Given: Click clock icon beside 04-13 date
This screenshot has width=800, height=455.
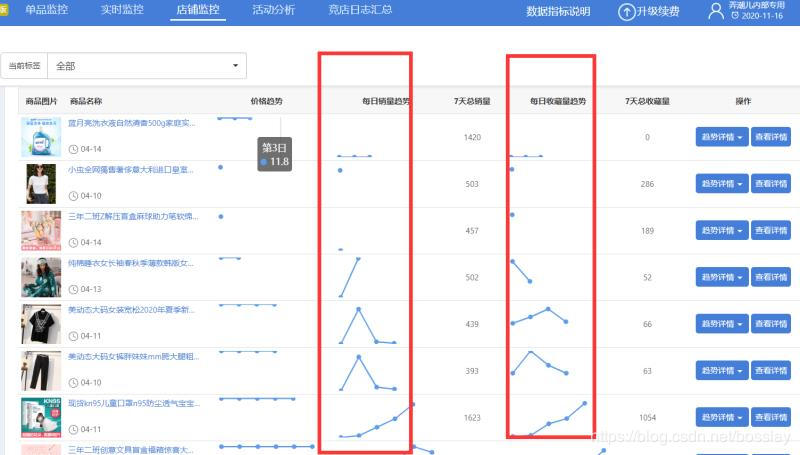Looking at the screenshot, I should 75,289.
